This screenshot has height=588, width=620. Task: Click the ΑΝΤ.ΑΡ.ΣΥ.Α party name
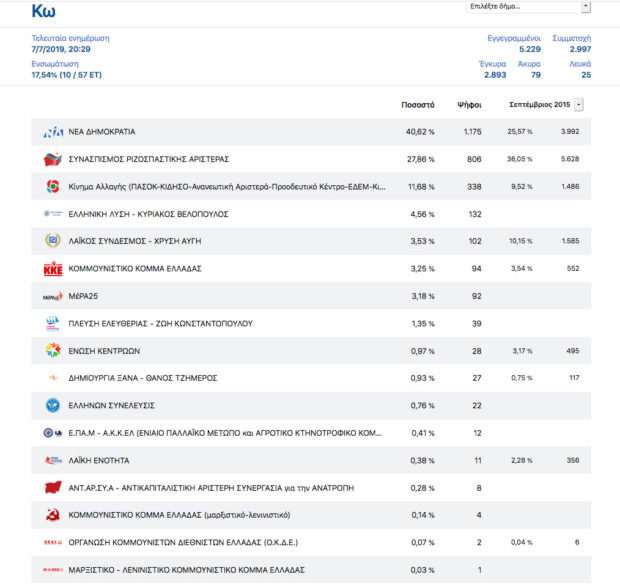click(x=211, y=488)
